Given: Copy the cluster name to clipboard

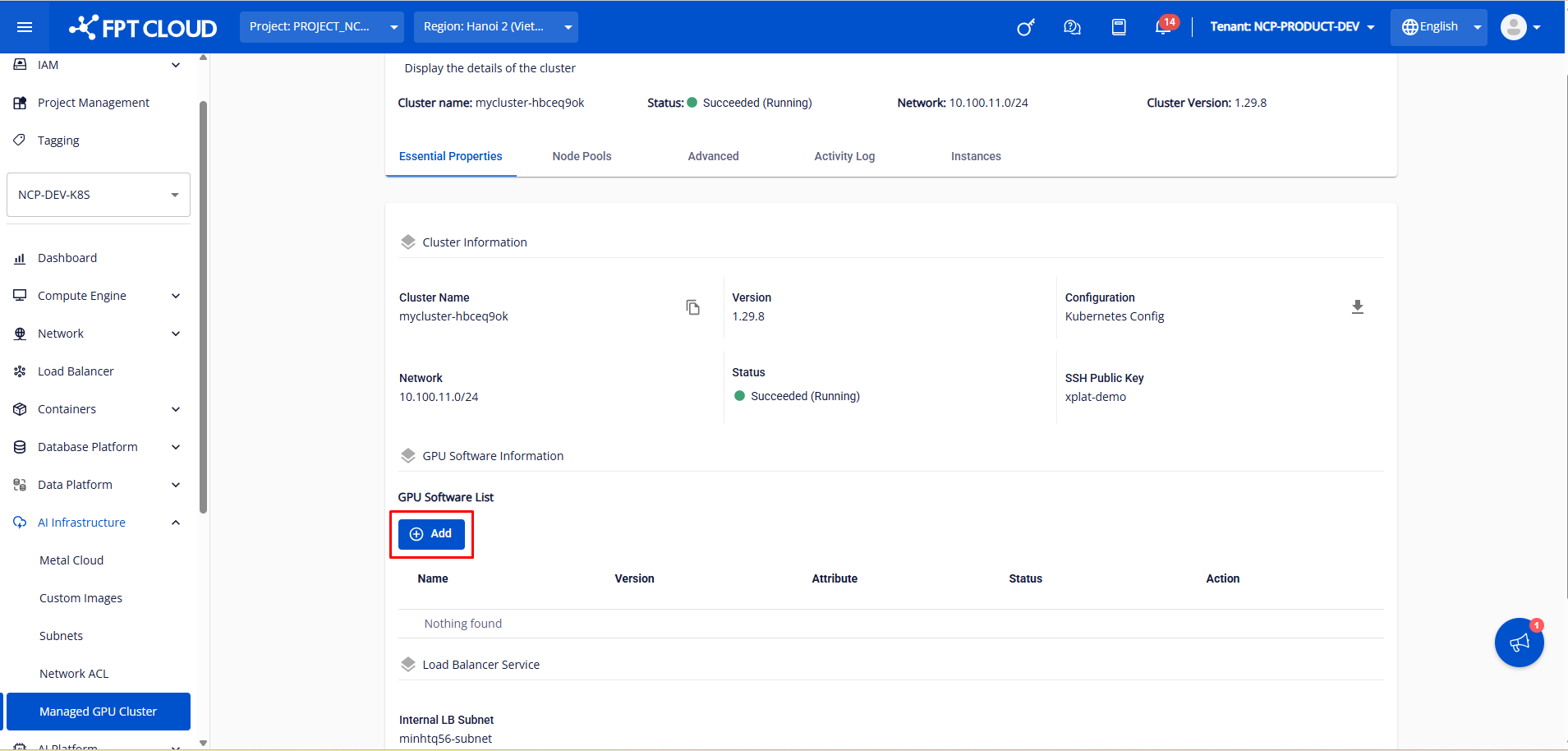Looking at the screenshot, I should point(692,307).
